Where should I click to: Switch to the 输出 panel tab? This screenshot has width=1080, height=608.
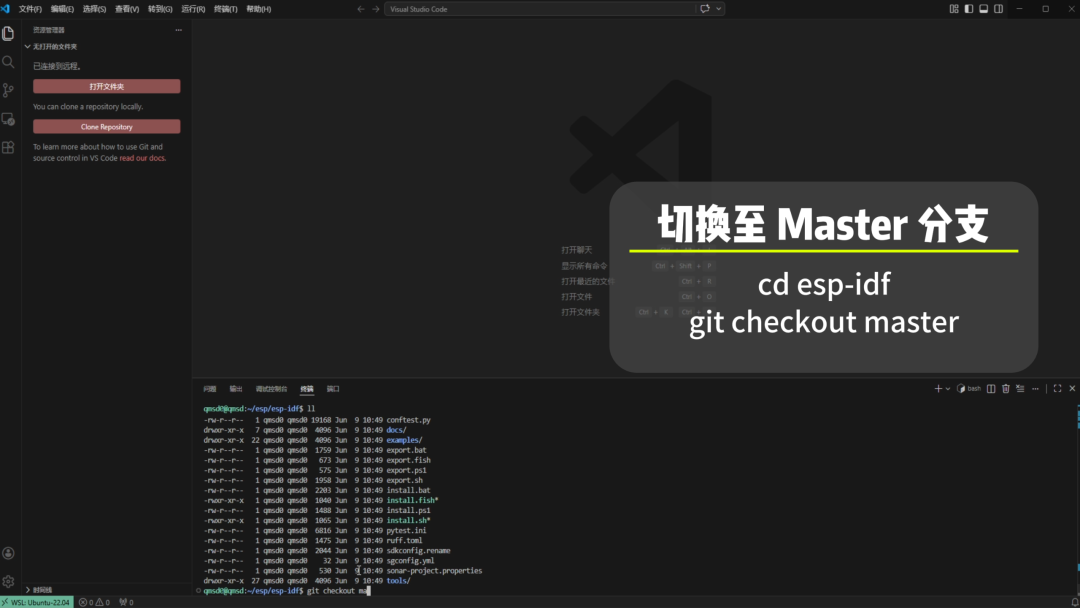pyautogui.click(x=236, y=389)
